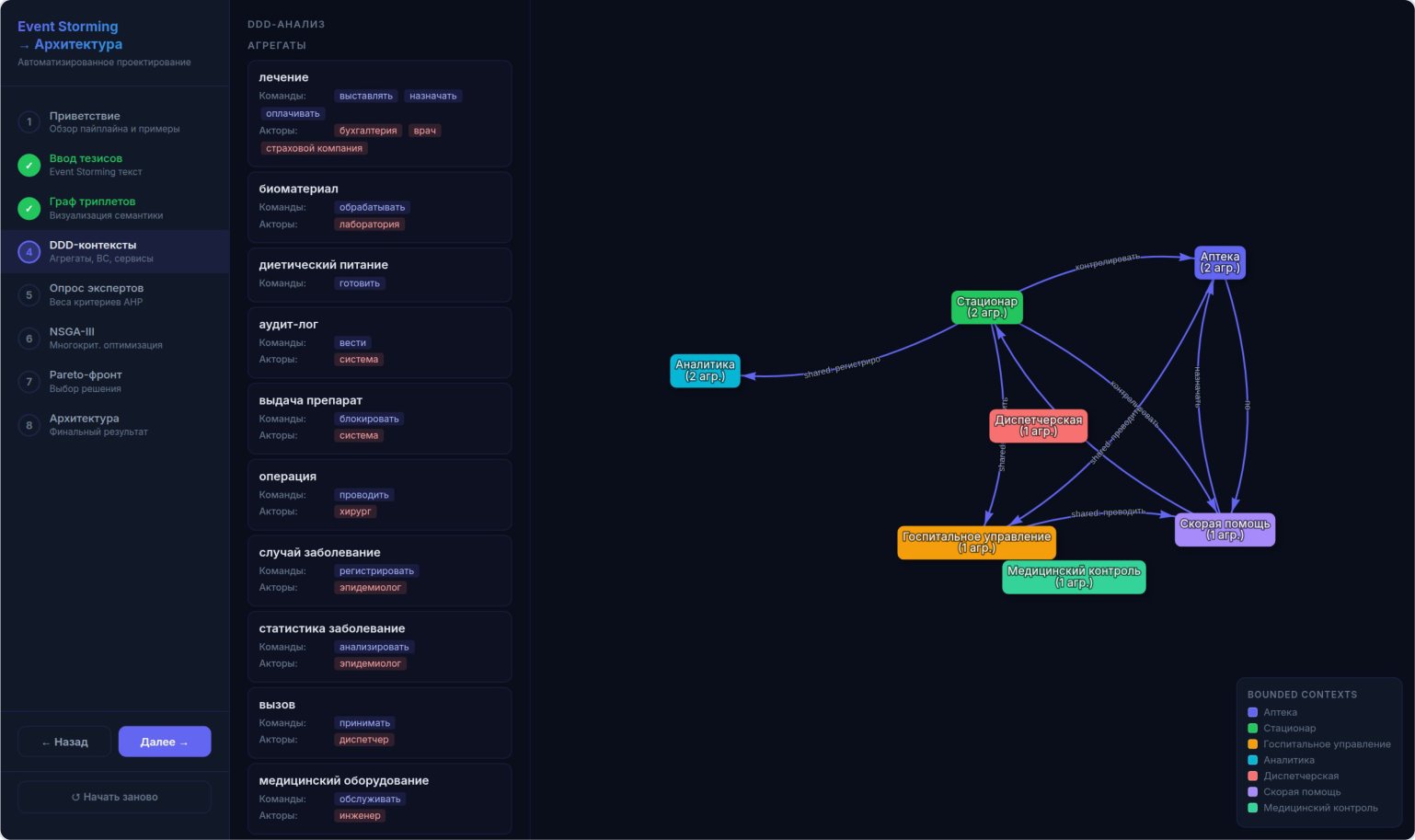Select the Медицинский контроль graph node
This screenshot has width=1415, height=840.
[x=1074, y=577]
